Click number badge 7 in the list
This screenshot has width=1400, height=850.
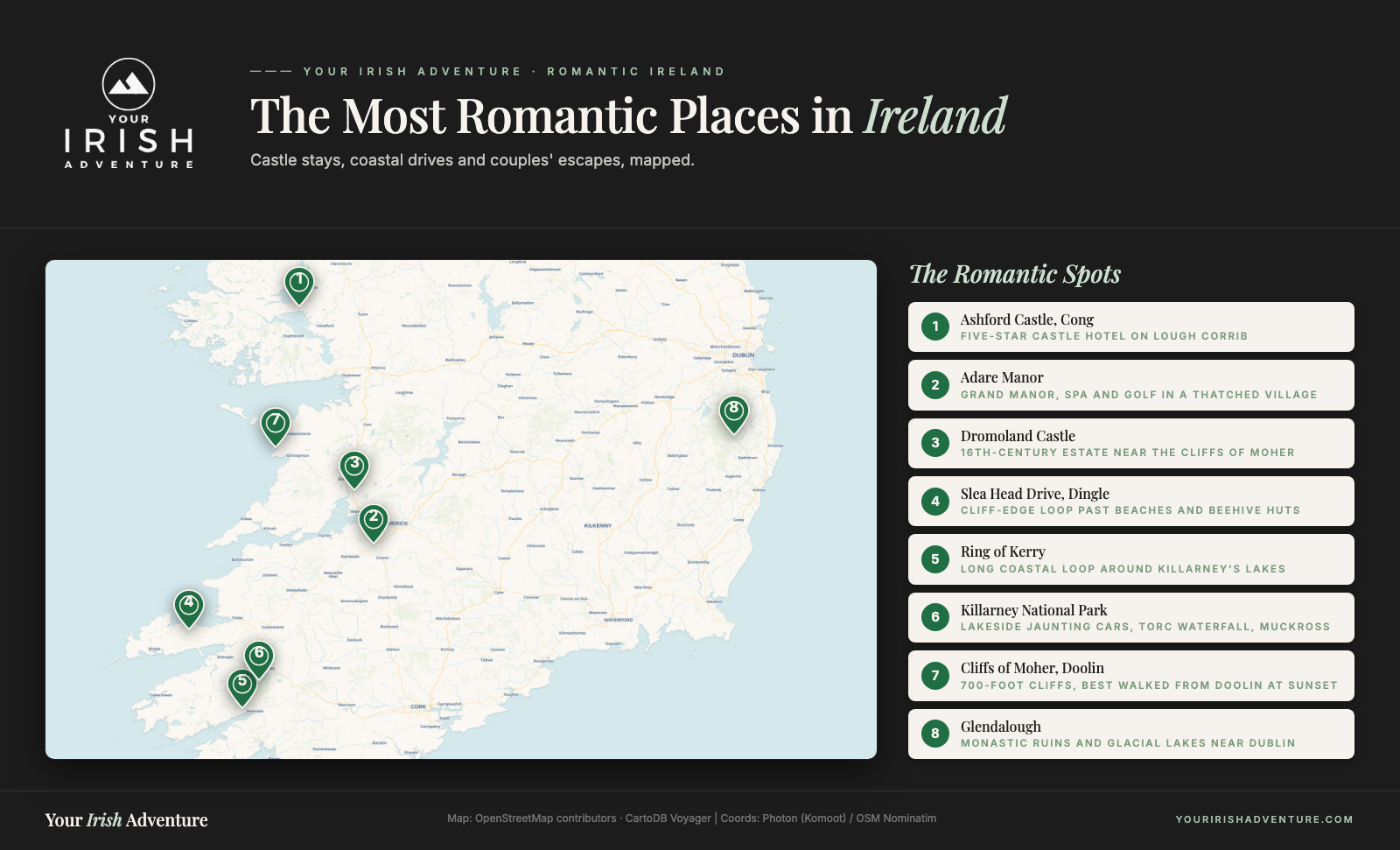(x=935, y=676)
